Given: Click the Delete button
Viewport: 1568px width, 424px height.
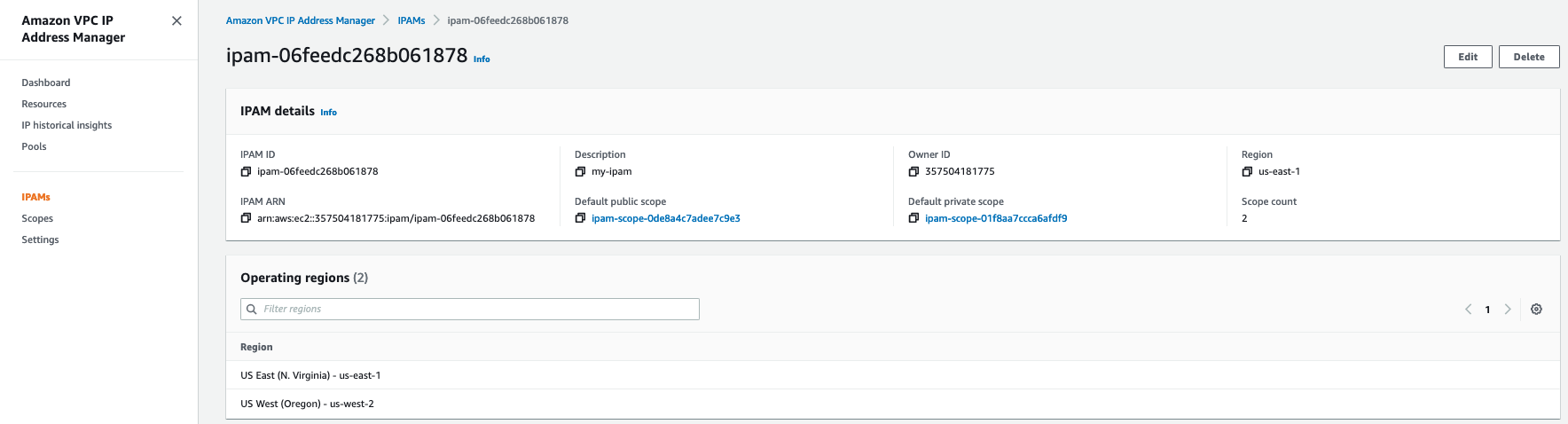Looking at the screenshot, I should tap(1529, 57).
